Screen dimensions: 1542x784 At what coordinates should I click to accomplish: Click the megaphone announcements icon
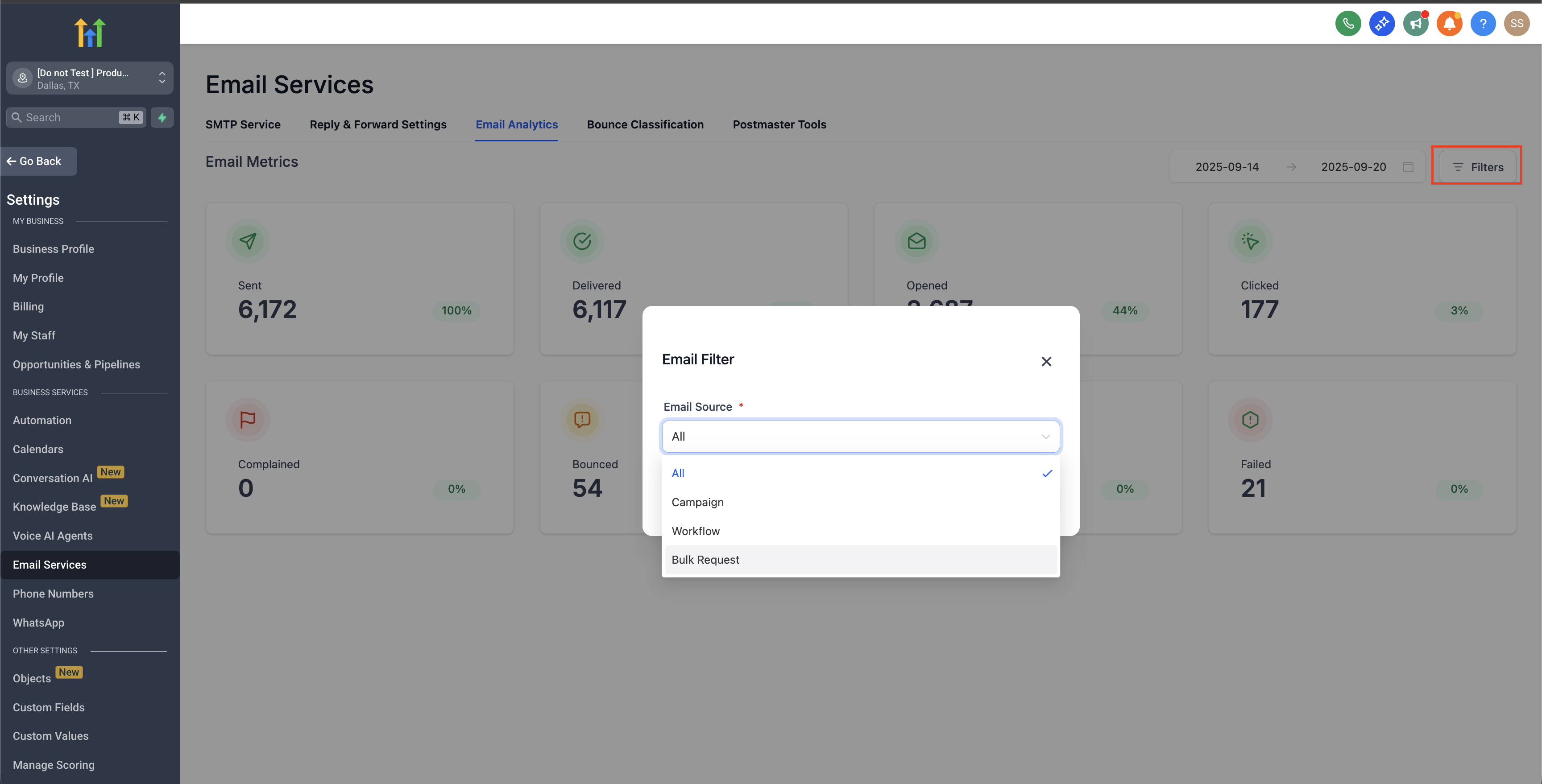(x=1415, y=23)
